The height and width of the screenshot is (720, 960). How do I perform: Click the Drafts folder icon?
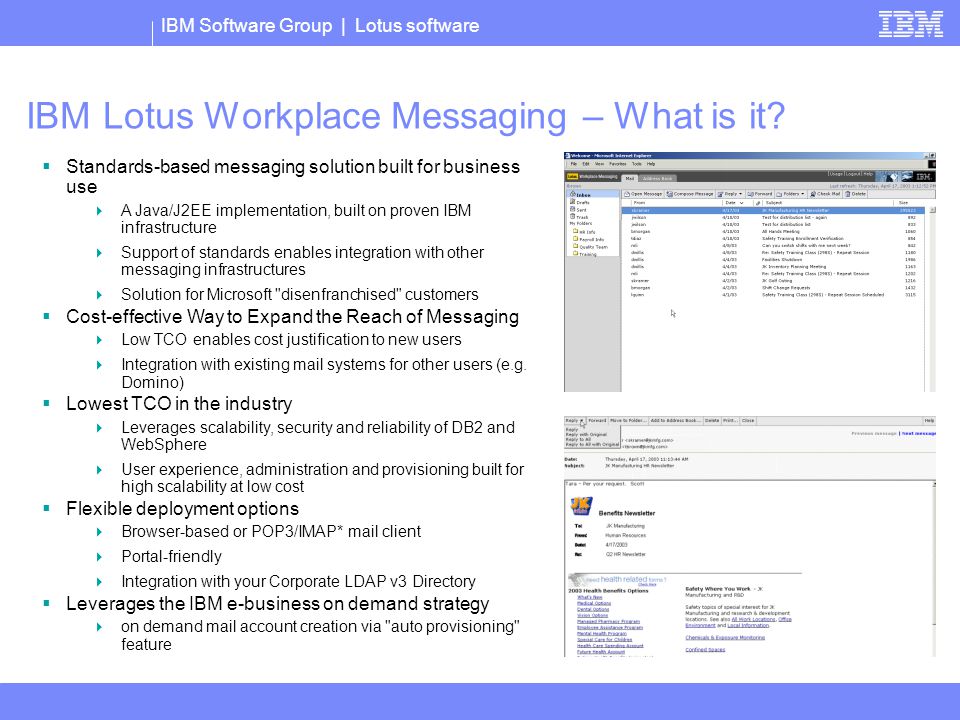tap(573, 201)
